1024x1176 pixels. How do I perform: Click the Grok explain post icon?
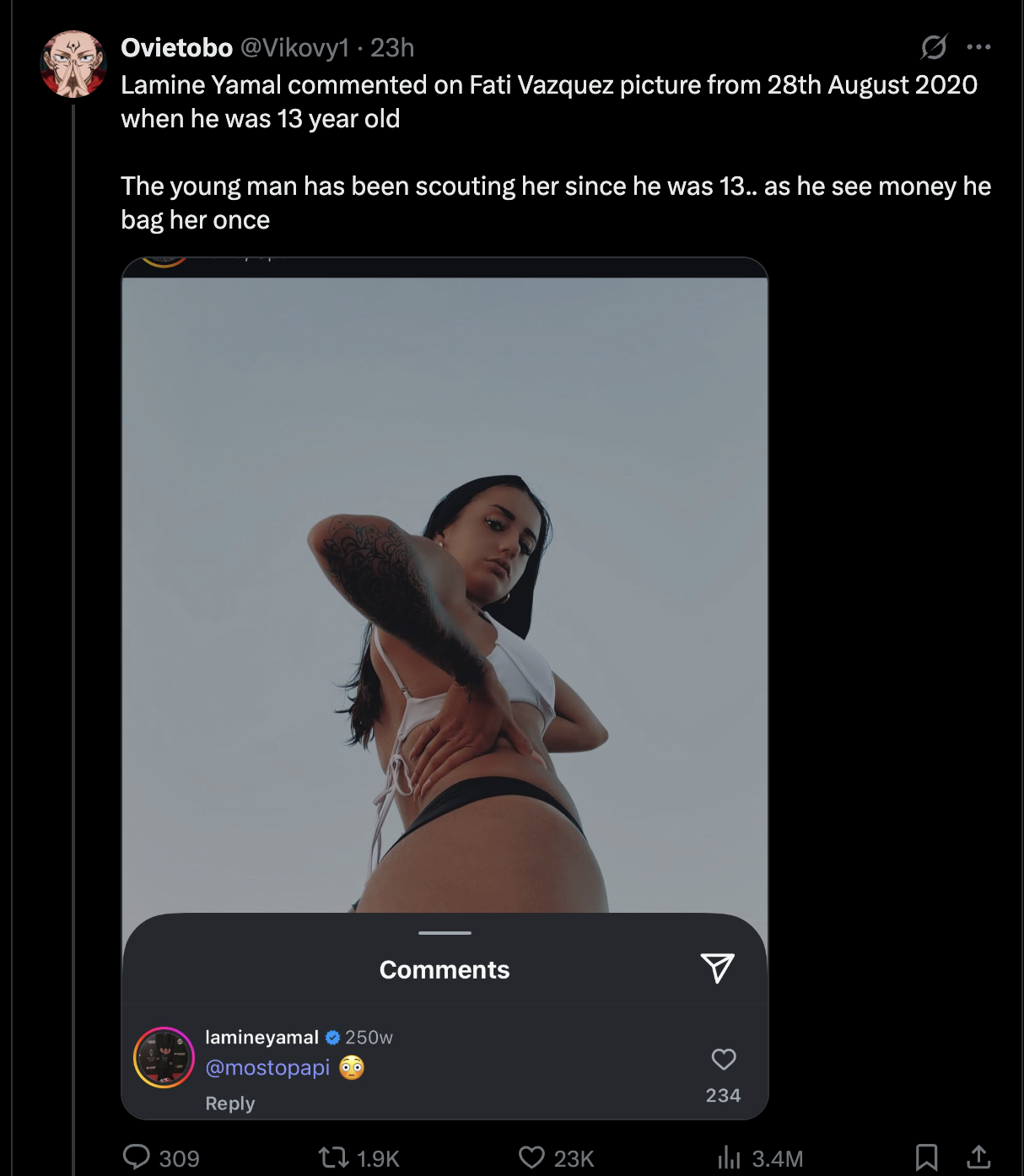pyautogui.click(x=933, y=47)
